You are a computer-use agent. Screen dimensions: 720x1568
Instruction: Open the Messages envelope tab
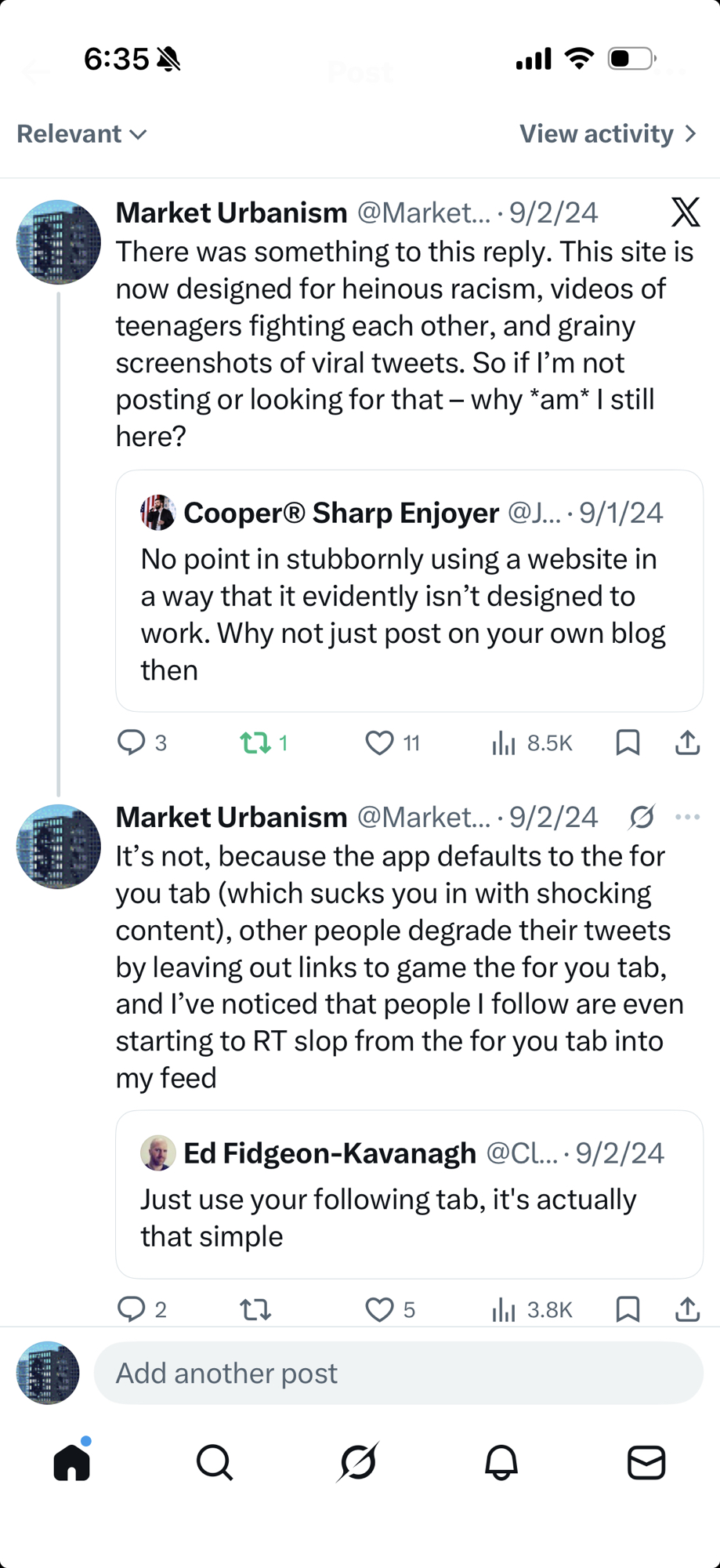pos(646,1462)
